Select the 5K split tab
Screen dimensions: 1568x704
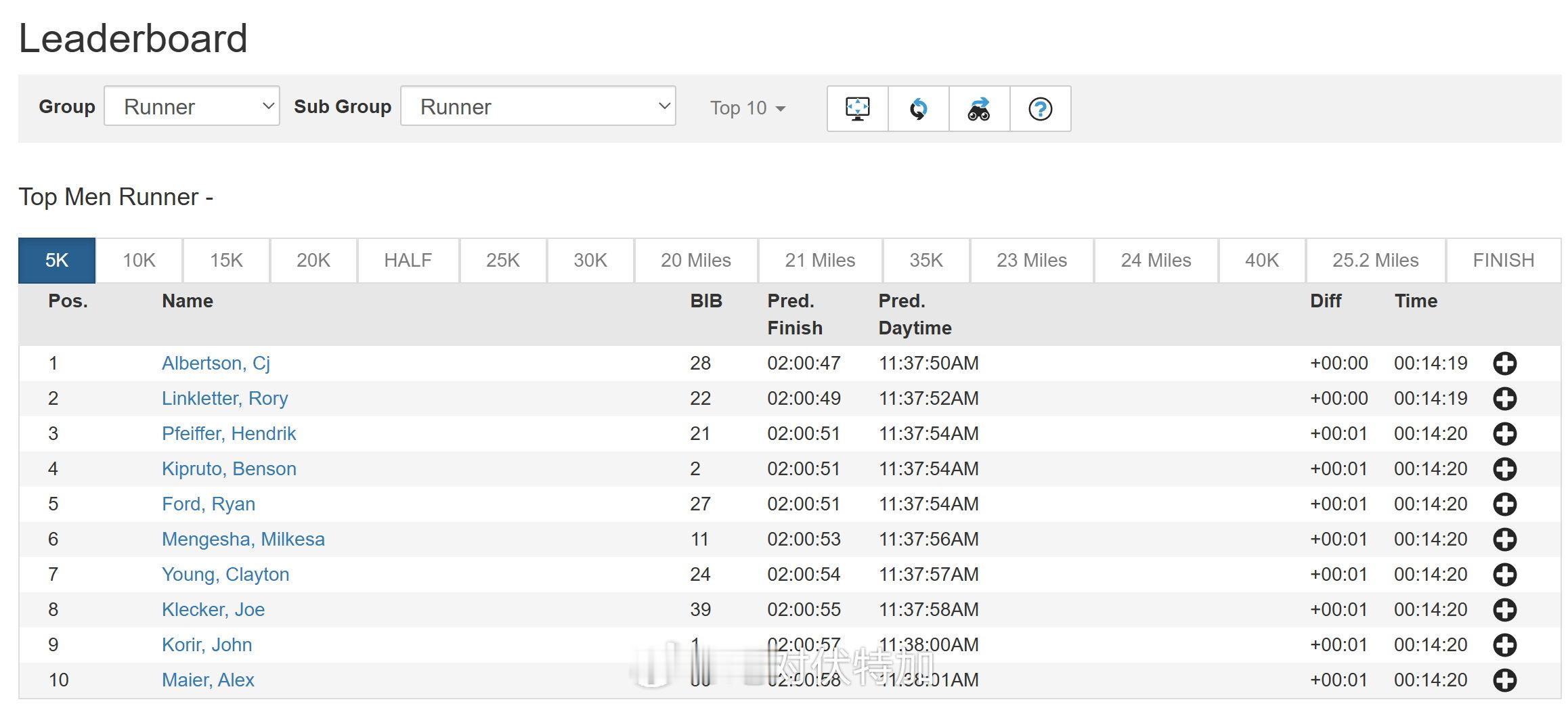tap(57, 261)
